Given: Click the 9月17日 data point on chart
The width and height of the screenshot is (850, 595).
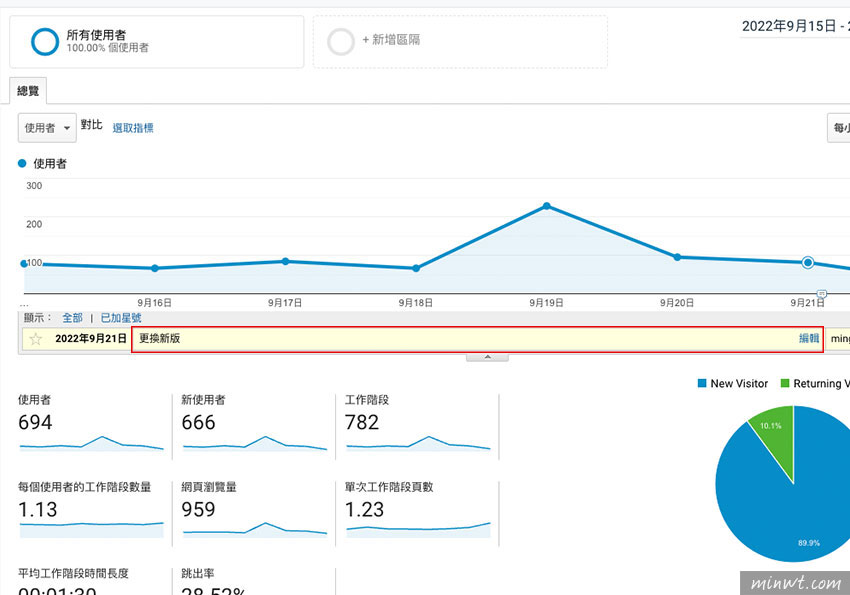Looking at the screenshot, I should pos(285,261).
